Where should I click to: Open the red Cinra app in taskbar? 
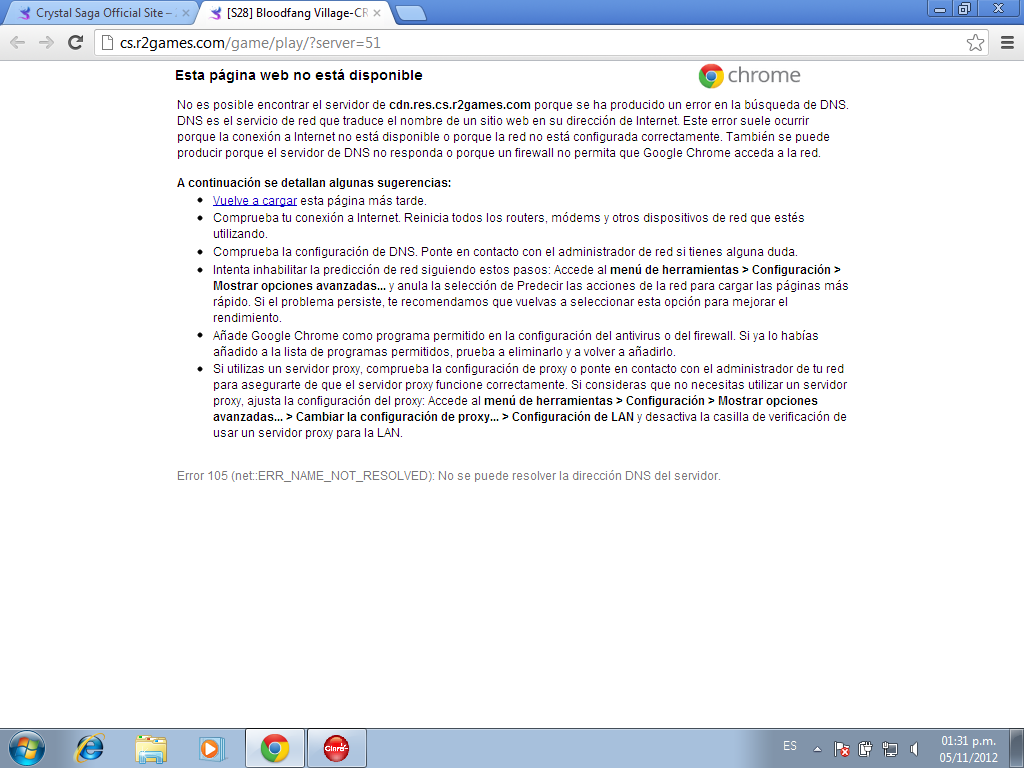336,747
